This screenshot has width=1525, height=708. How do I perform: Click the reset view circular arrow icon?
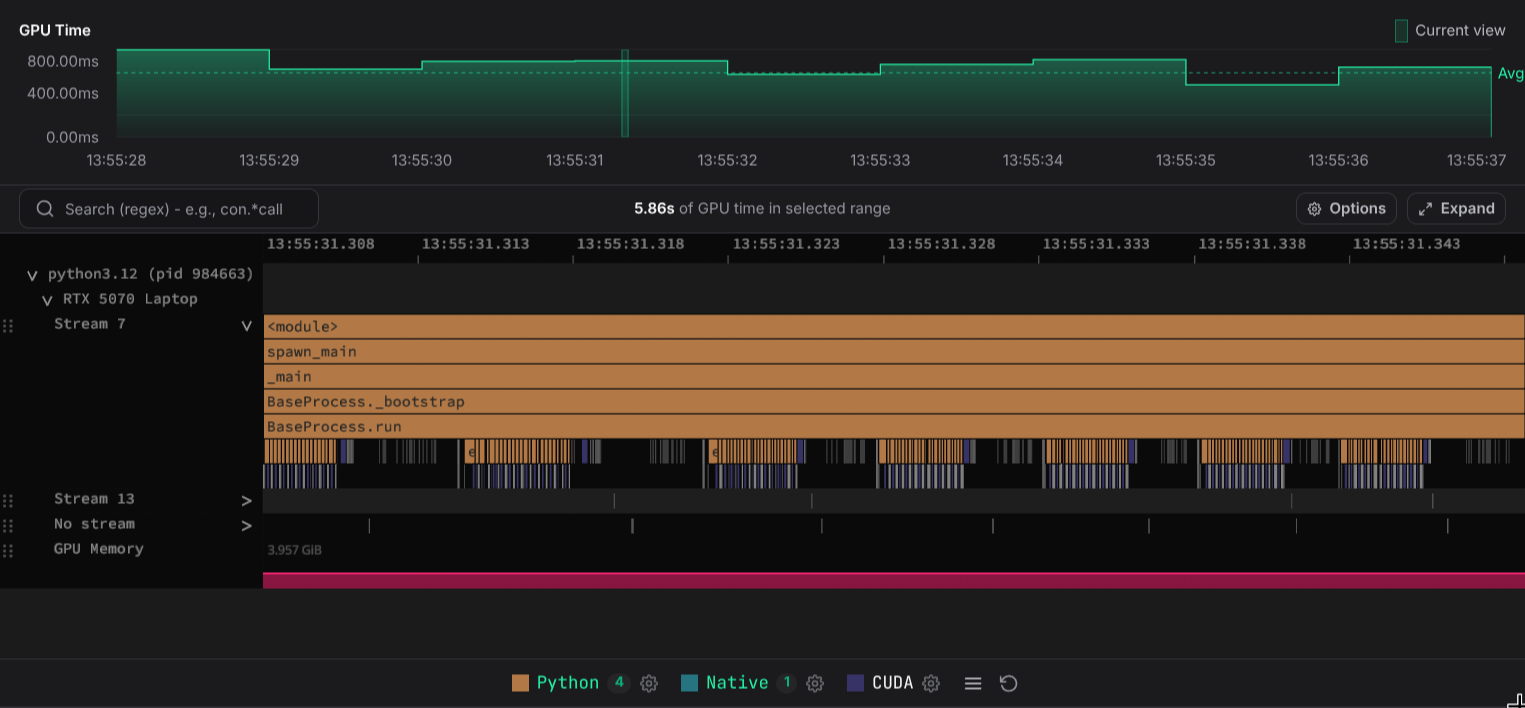[1009, 683]
